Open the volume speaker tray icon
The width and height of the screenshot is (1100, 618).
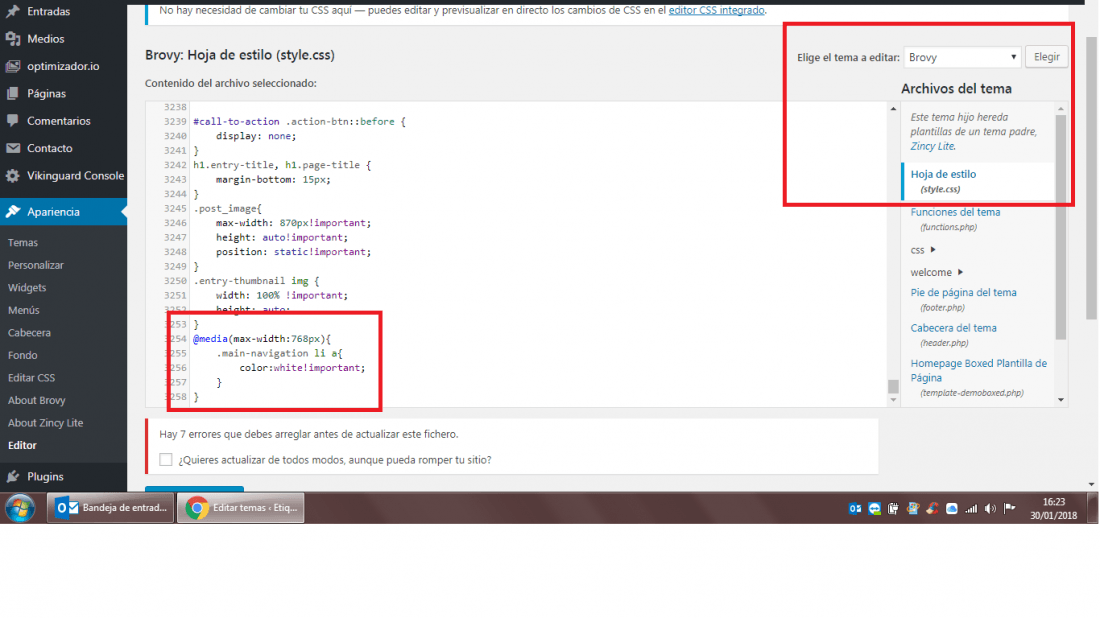click(x=990, y=509)
